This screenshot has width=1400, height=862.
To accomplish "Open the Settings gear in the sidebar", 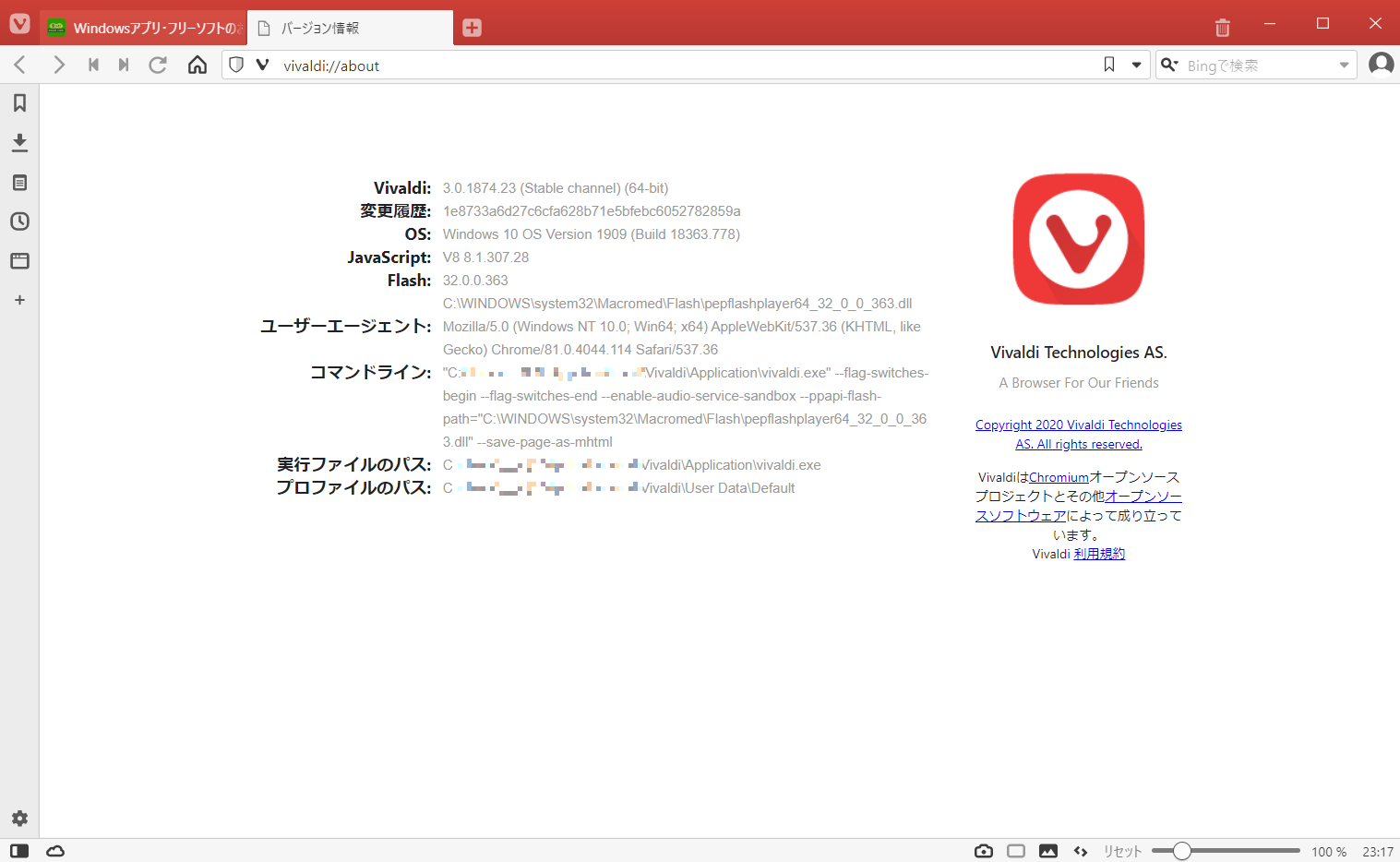I will [x=19, y=818].
